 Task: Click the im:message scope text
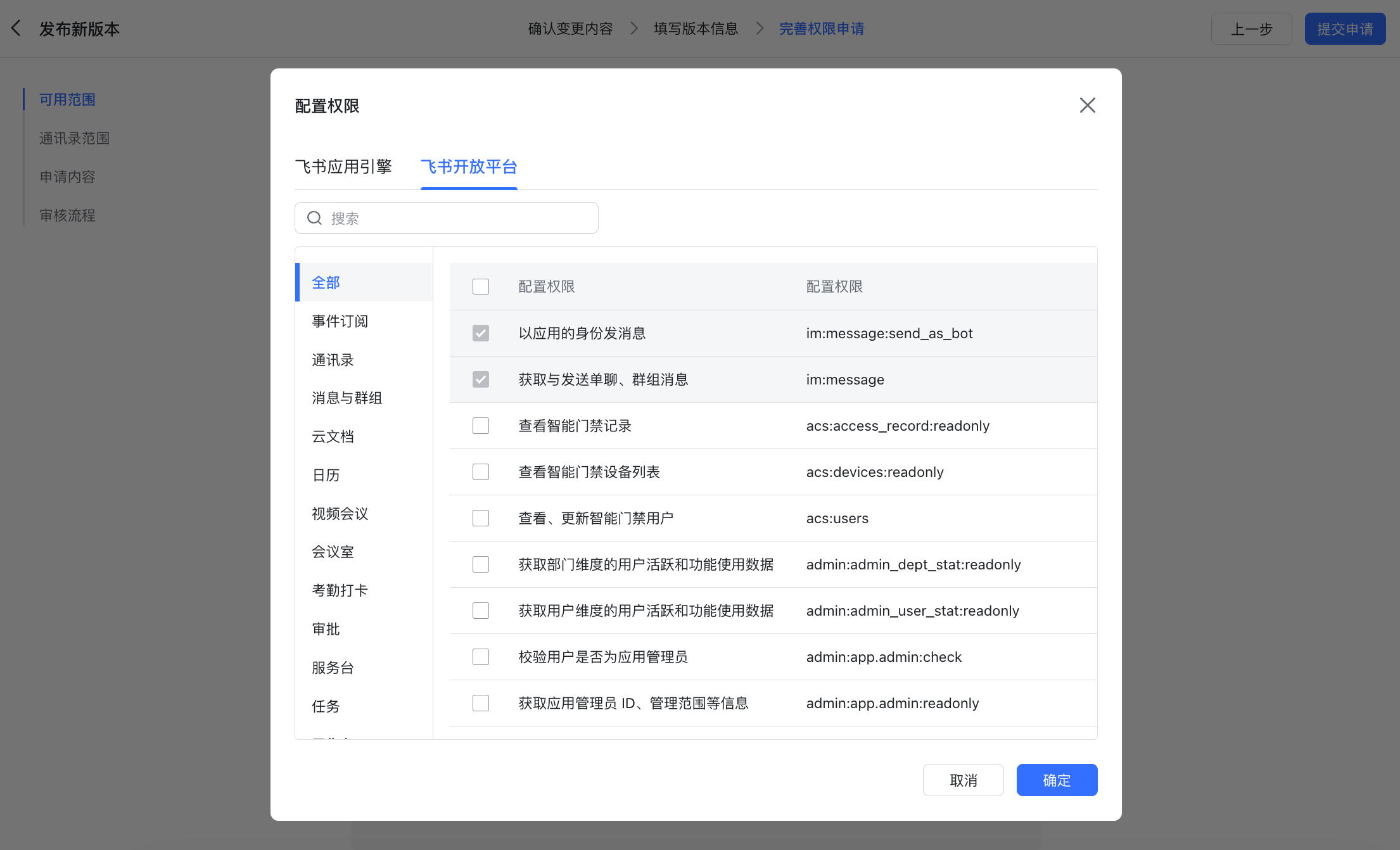pos(845,379)
